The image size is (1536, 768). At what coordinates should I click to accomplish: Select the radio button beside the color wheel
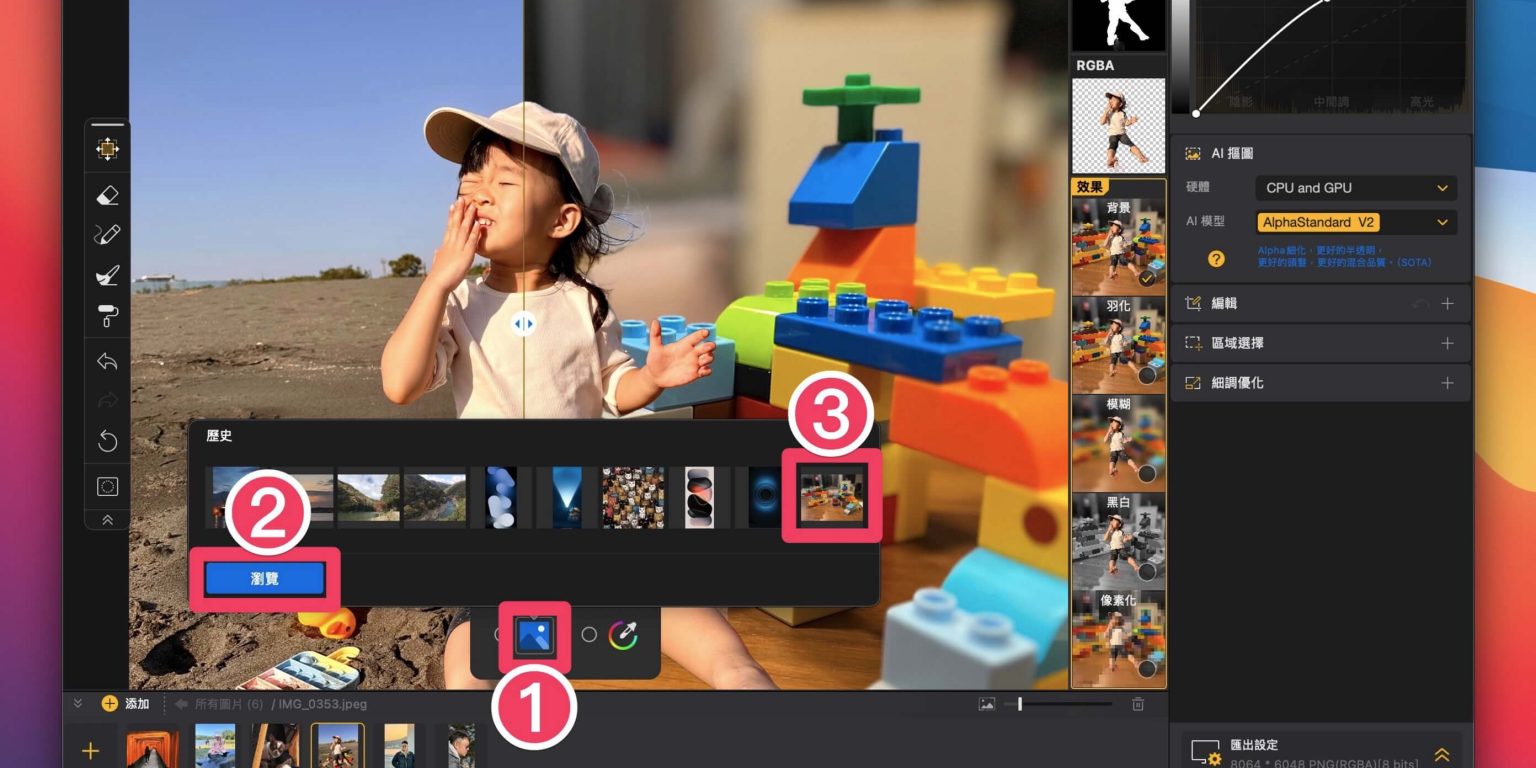coord(589,635)
